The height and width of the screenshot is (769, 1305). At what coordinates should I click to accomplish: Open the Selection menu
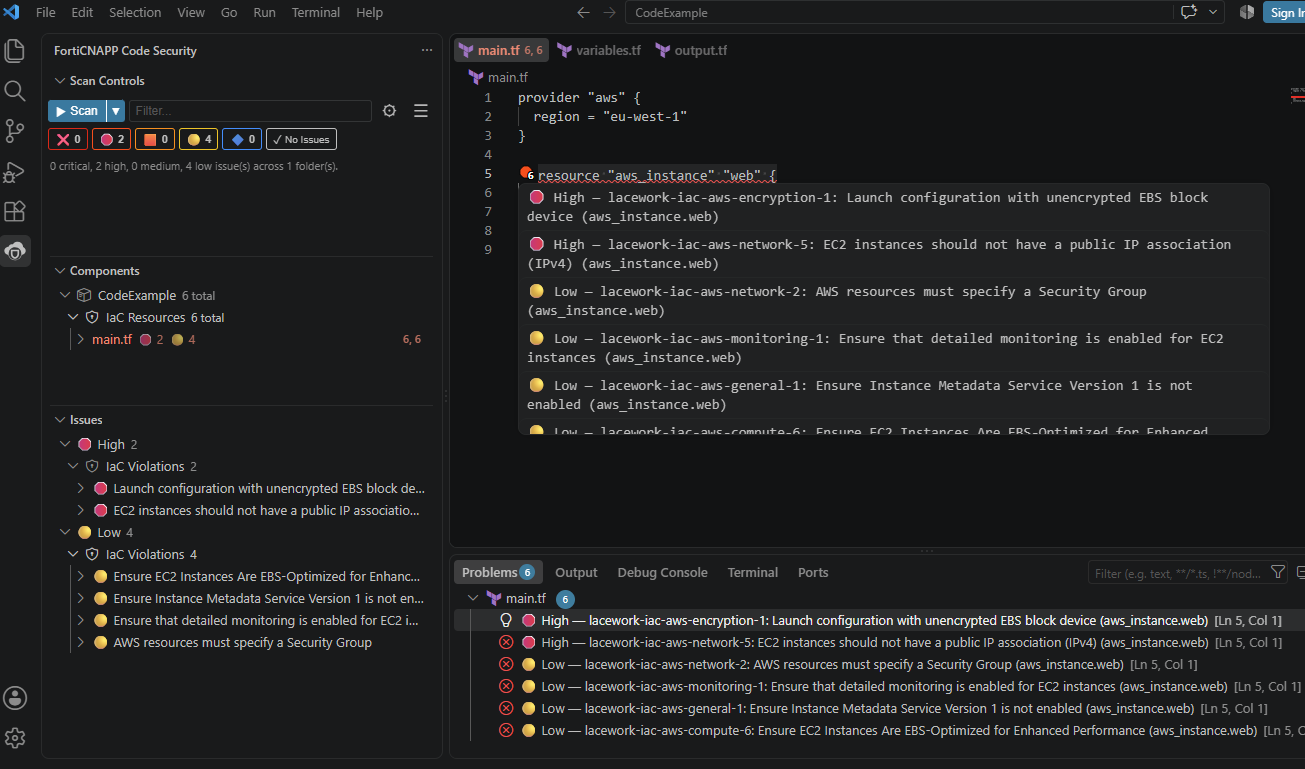(135, 13)
